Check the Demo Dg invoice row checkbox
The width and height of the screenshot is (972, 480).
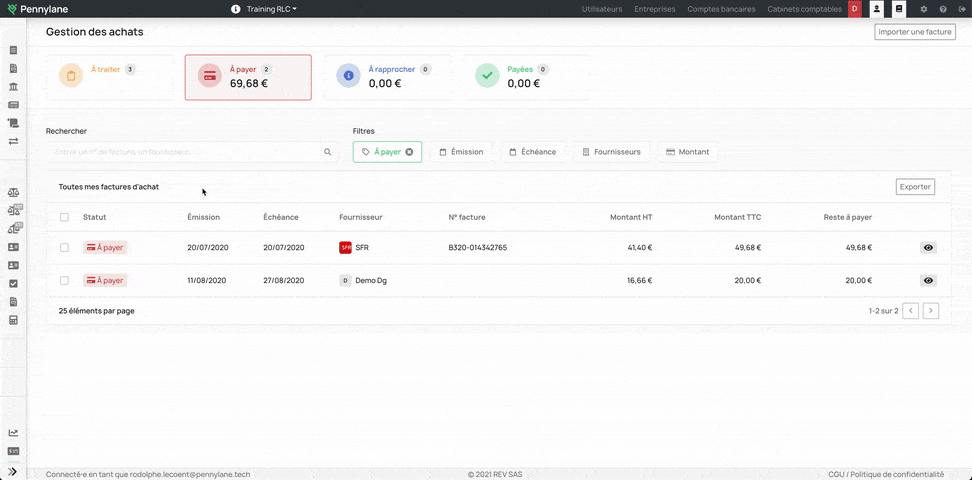click(x=65, y=281)
